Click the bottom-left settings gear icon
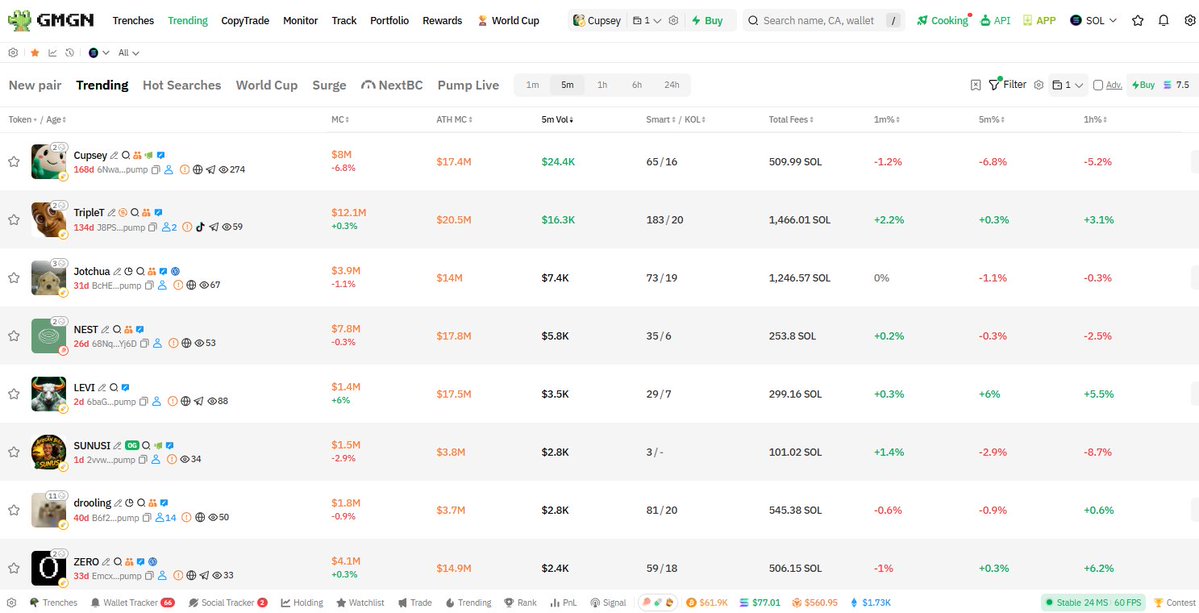 tap(11, 602)
